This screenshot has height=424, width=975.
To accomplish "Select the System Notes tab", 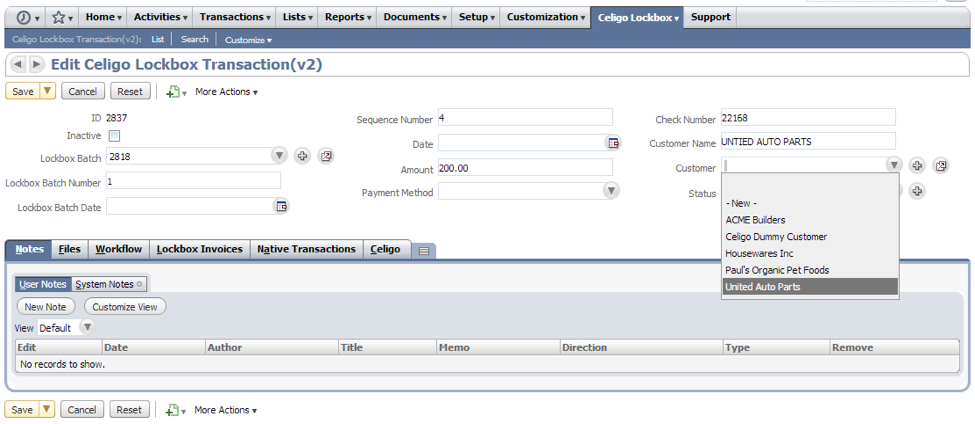I will point(109,284).
